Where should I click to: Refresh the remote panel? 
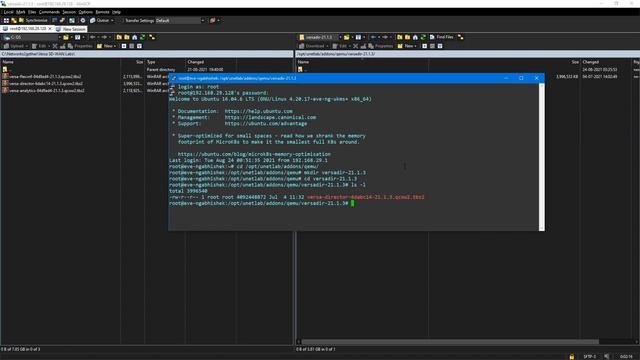click(x=423, y=37)
